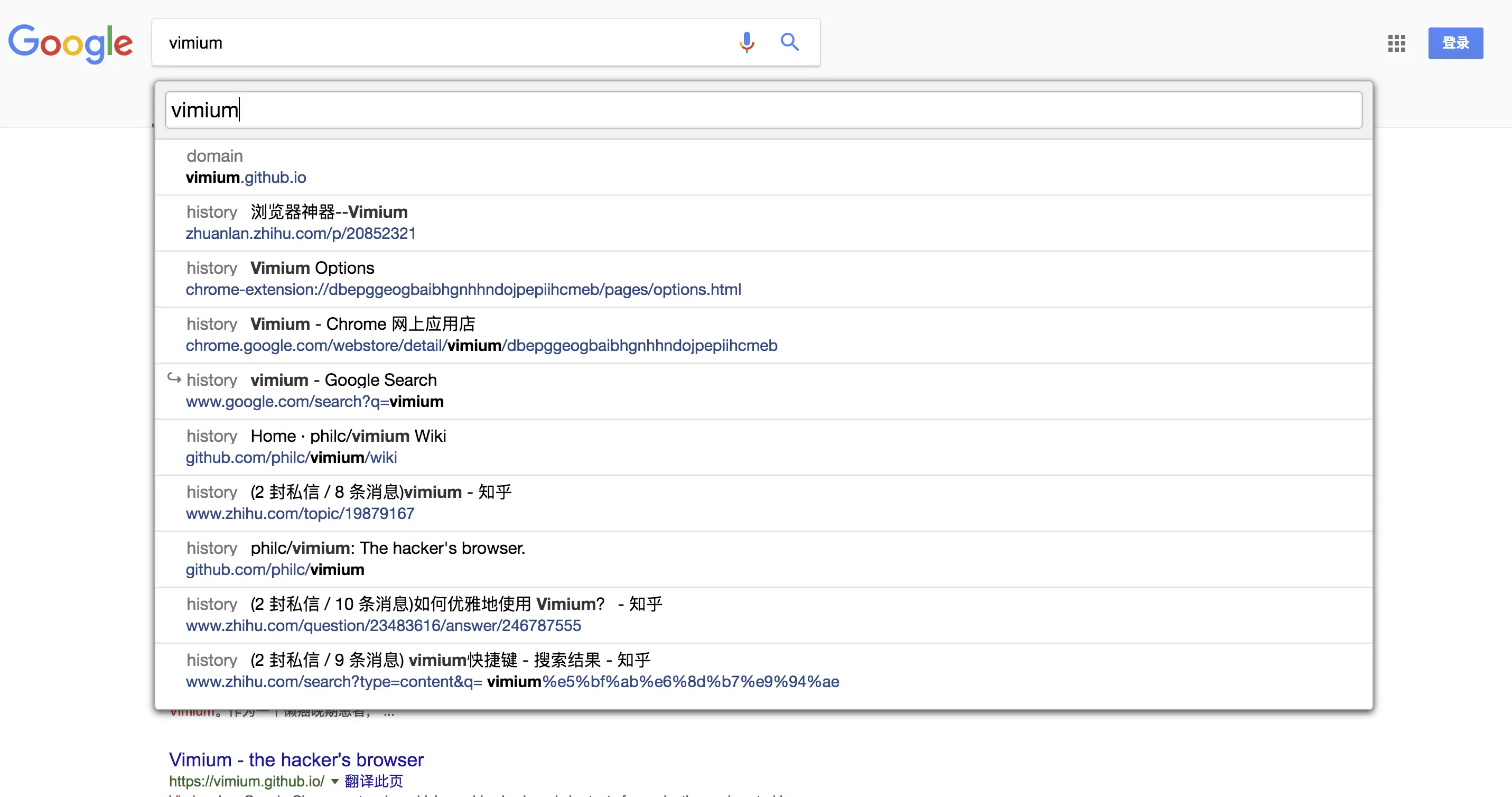
Task: Click the 登录 sign-in button
Action: coord(1455,43)
